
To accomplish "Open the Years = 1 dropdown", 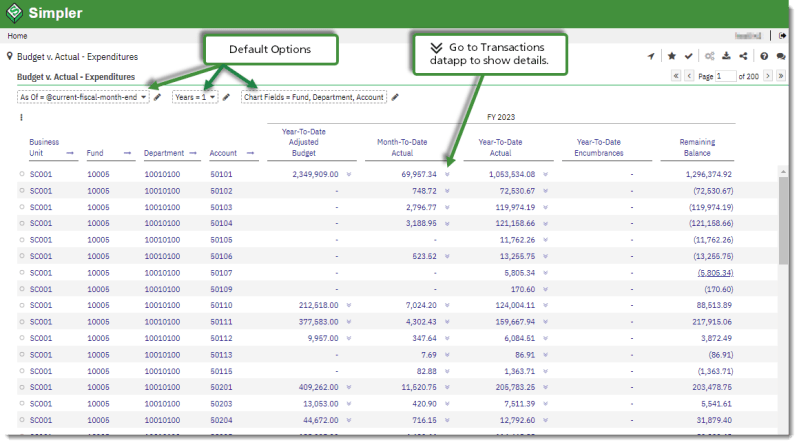I will coord(195,97).
